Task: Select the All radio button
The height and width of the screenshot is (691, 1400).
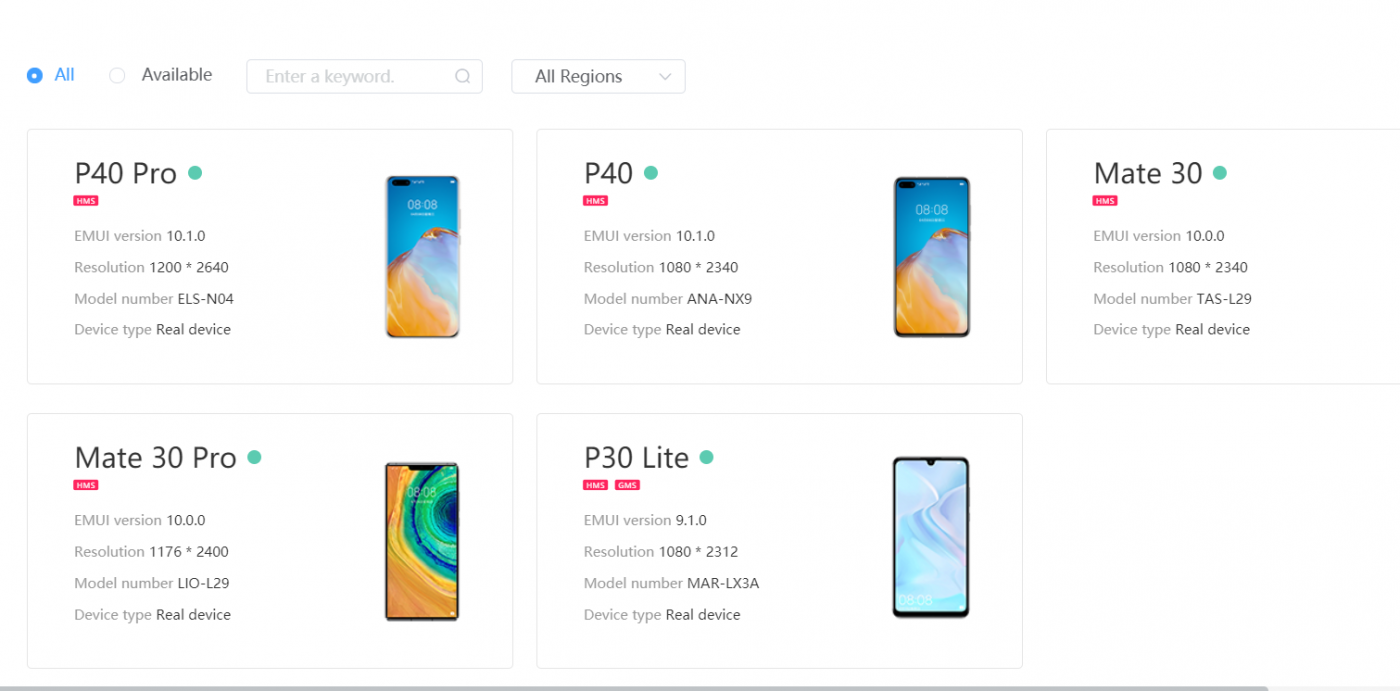Action: point(34,75)
